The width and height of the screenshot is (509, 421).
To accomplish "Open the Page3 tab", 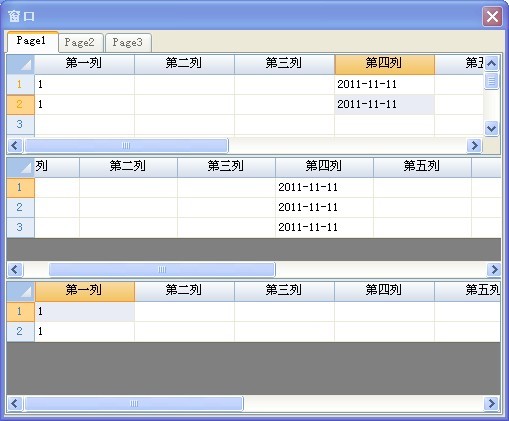I will point(128,43).
